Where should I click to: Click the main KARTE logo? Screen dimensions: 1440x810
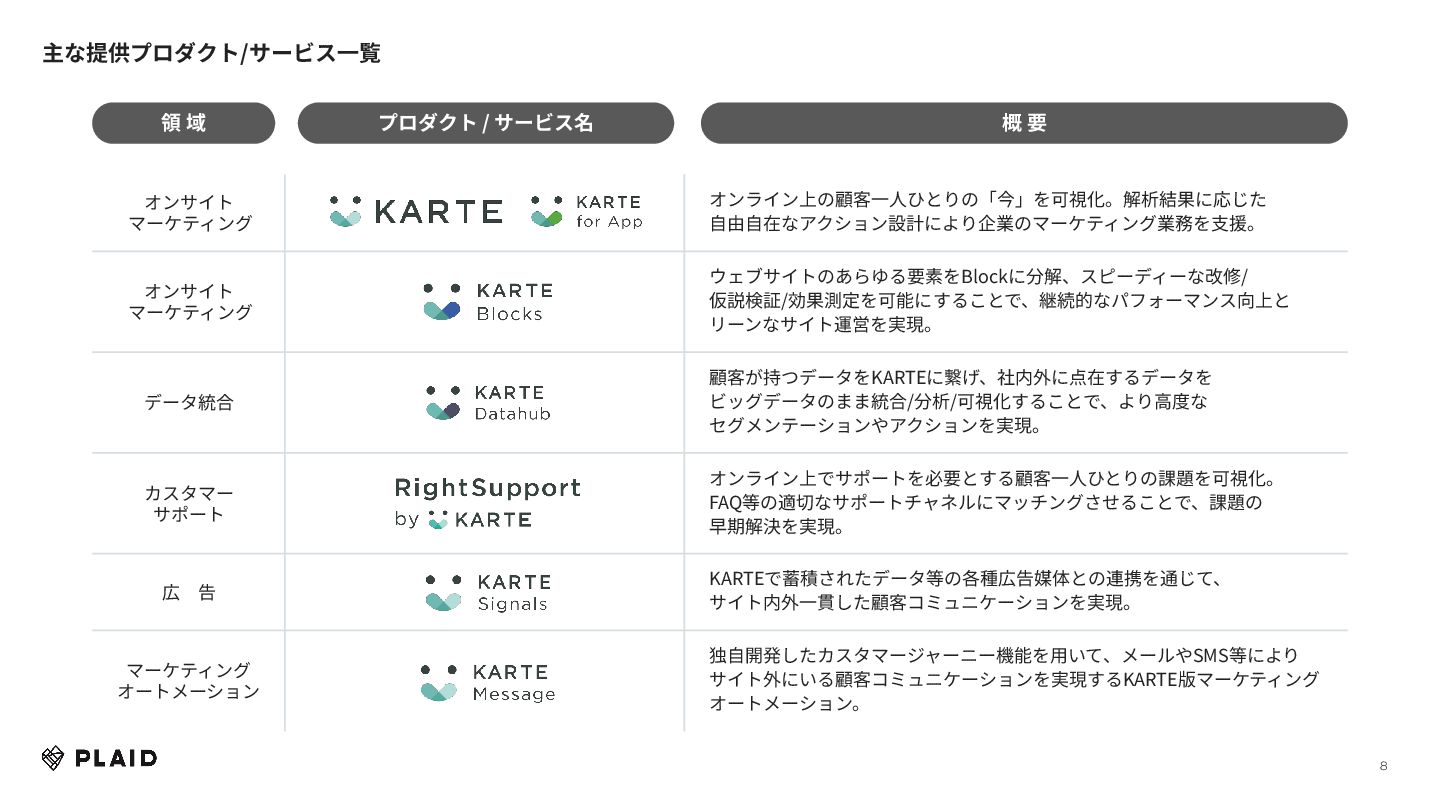416,211
